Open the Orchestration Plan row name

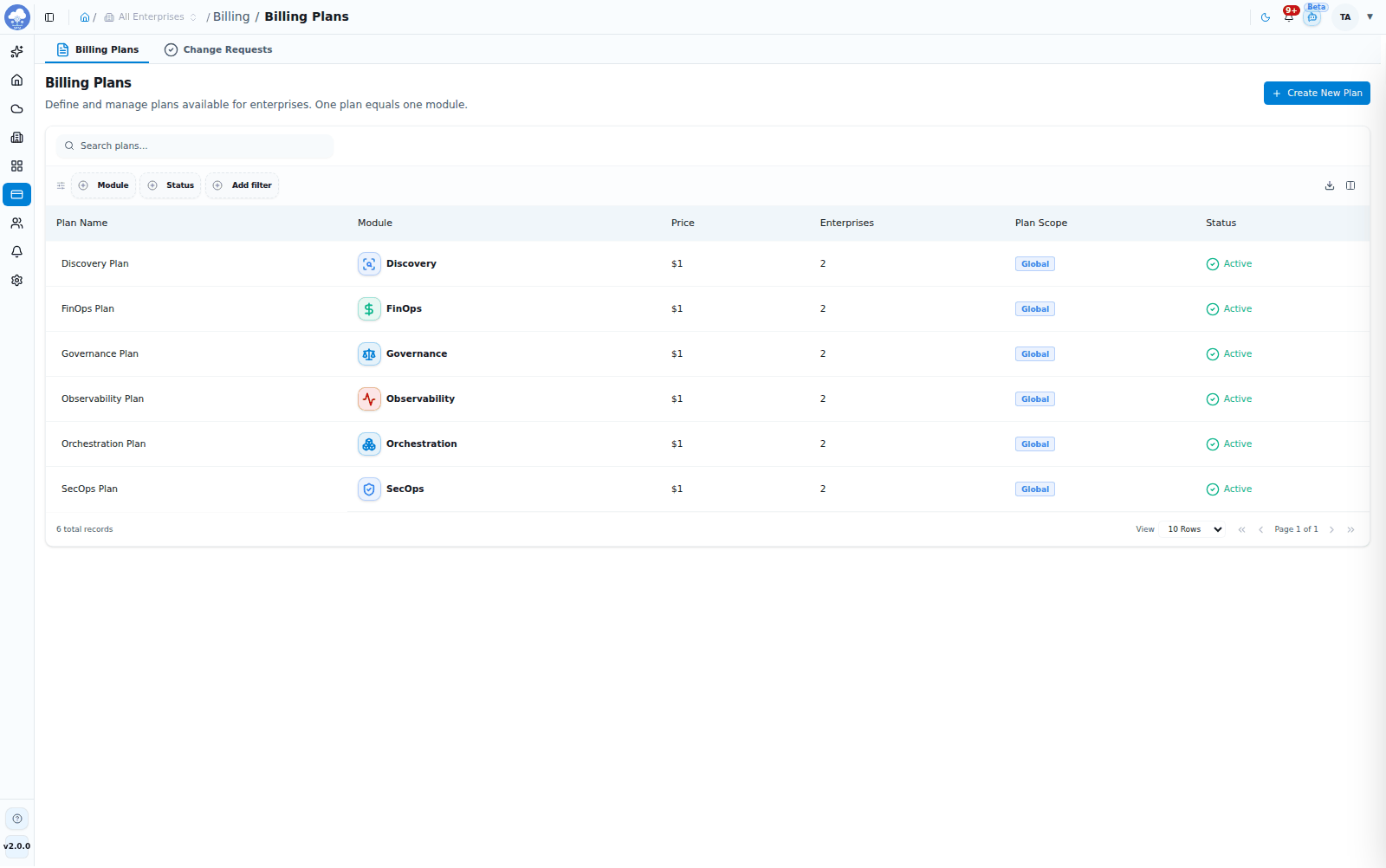[x=103, y=444]
